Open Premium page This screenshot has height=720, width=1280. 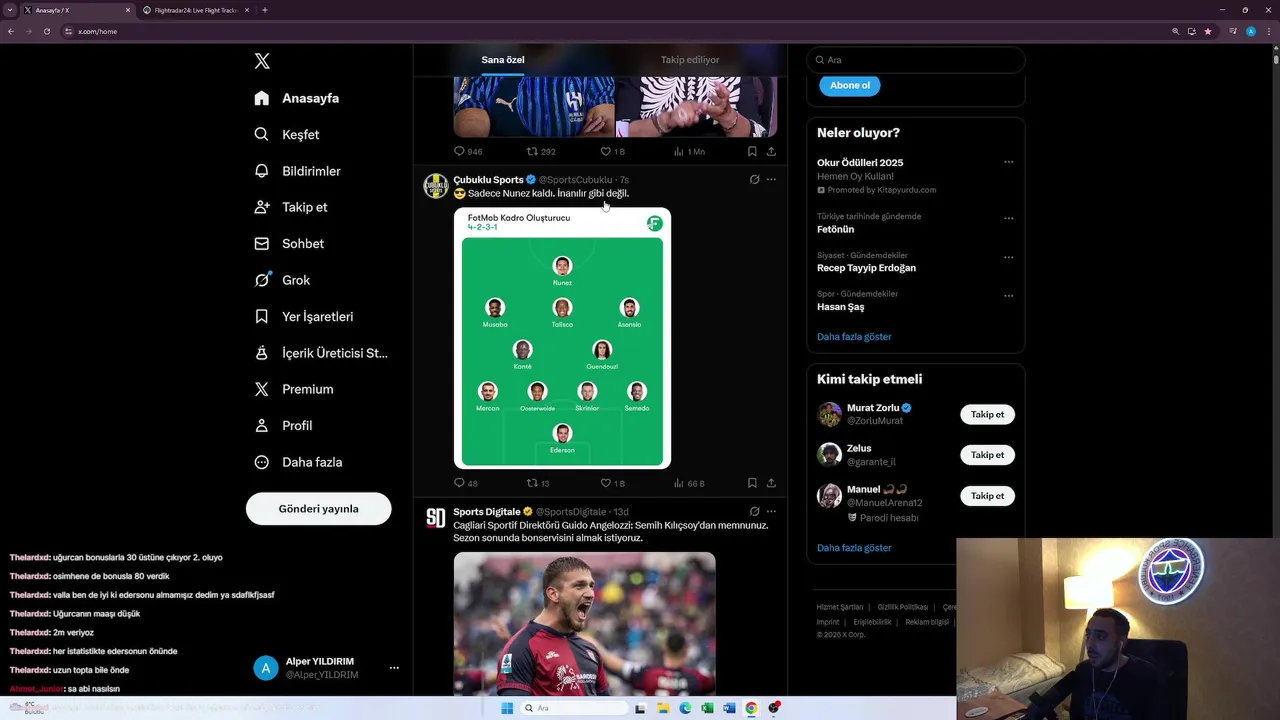(294, 389)
